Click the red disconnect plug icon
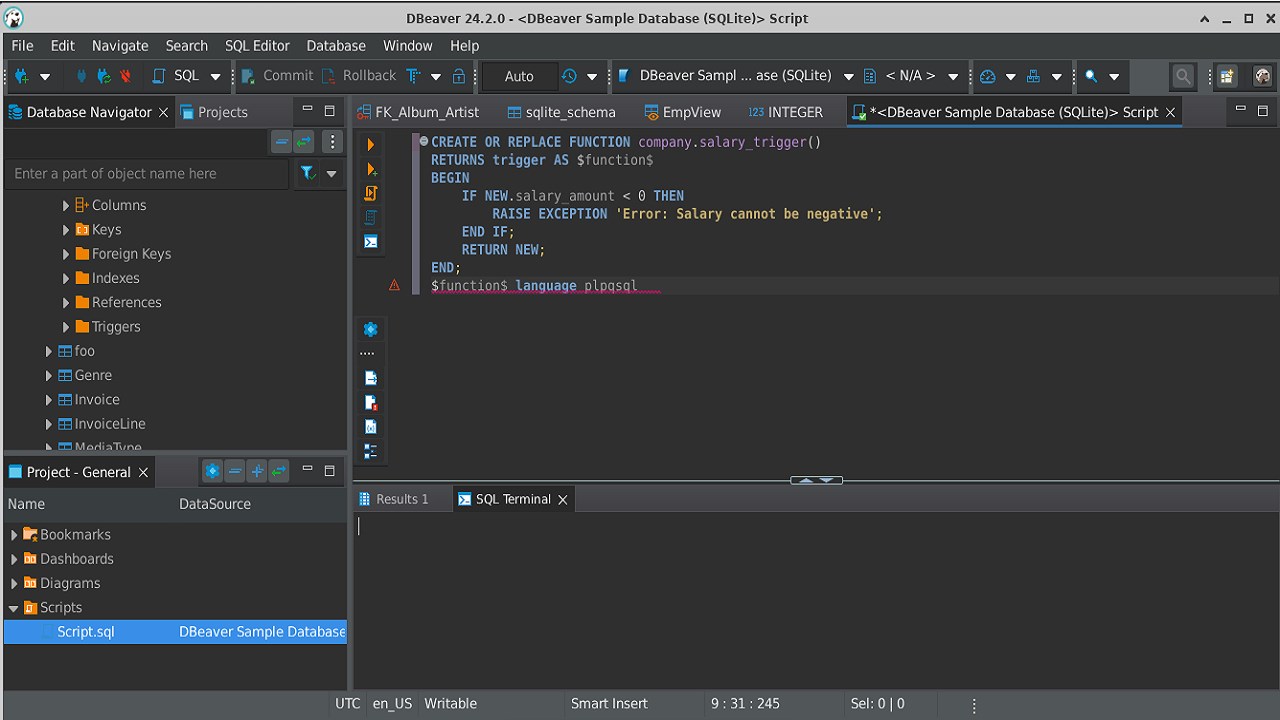 [x=125, y=76]
